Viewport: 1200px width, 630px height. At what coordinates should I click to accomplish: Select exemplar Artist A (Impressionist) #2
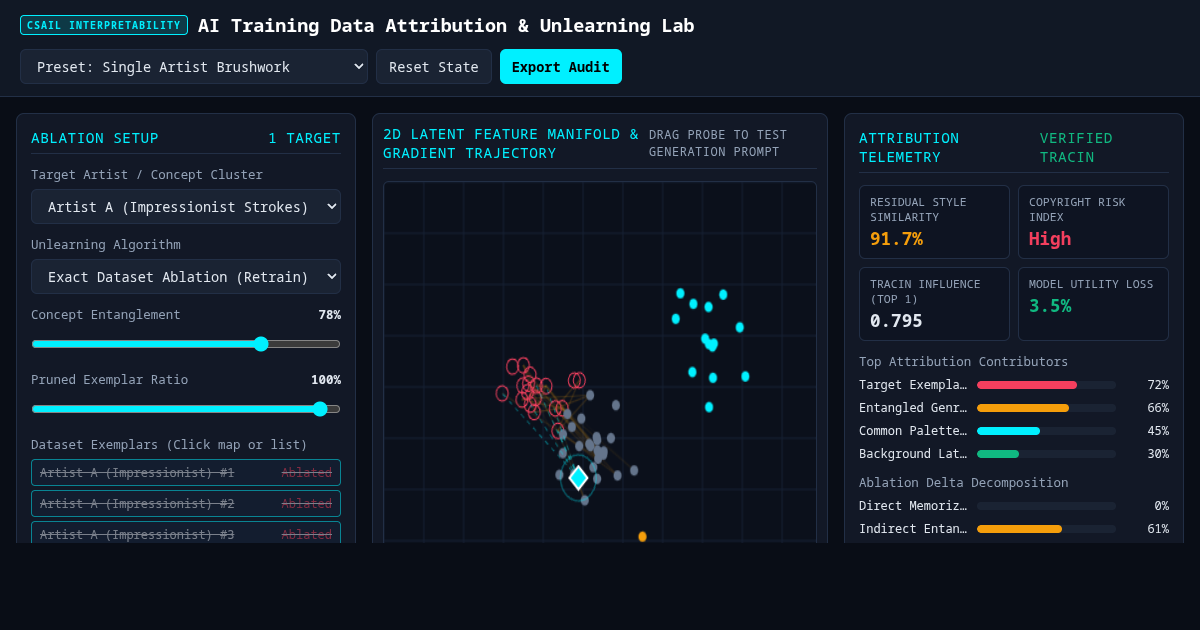[x=186, y=504]
